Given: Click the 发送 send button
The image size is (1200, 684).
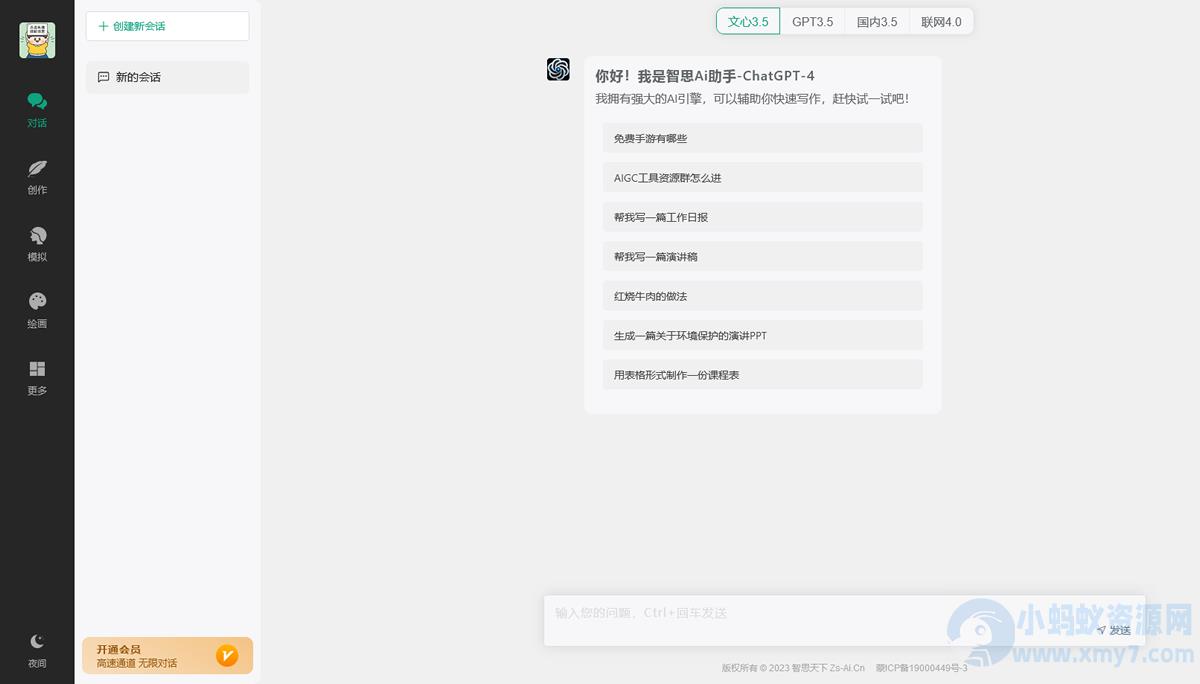Looking at the screenshot, I should coord(1113,630).
